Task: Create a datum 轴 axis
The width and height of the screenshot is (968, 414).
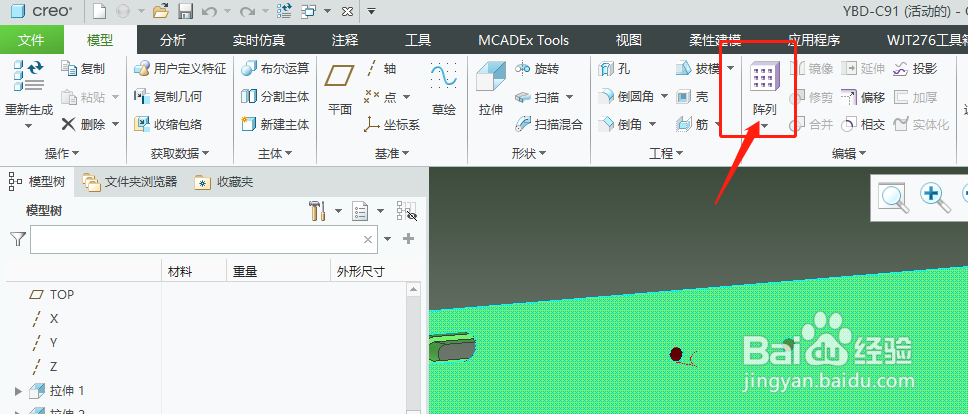Action: [x=380, y=68]
